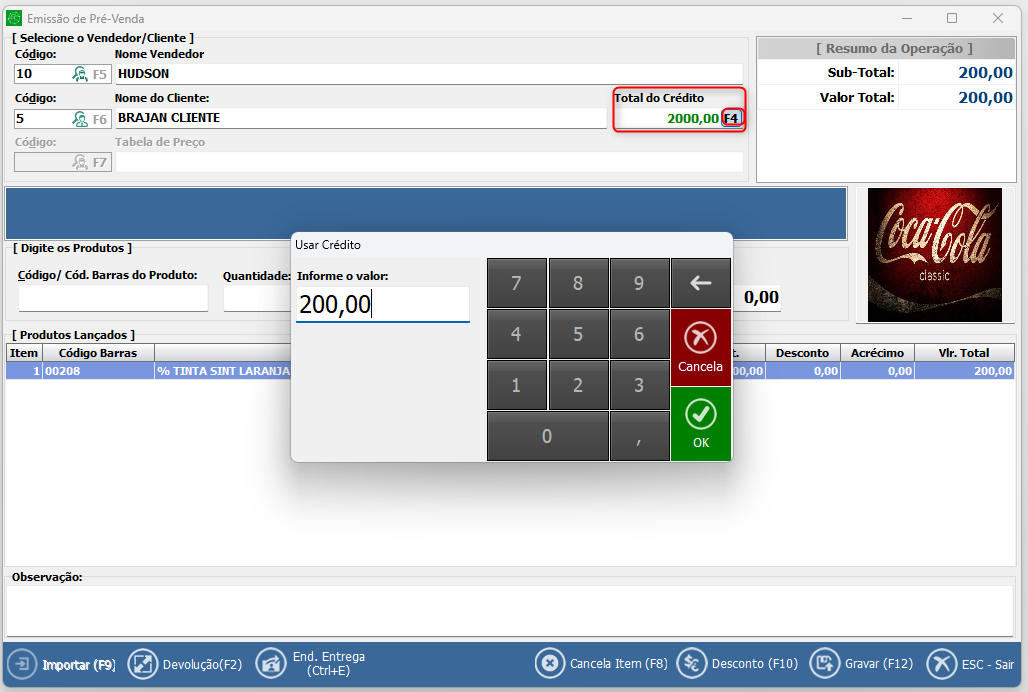Click the product barcode input field
This screenshot has width=1028, height=692.
(x=113, y=298)
